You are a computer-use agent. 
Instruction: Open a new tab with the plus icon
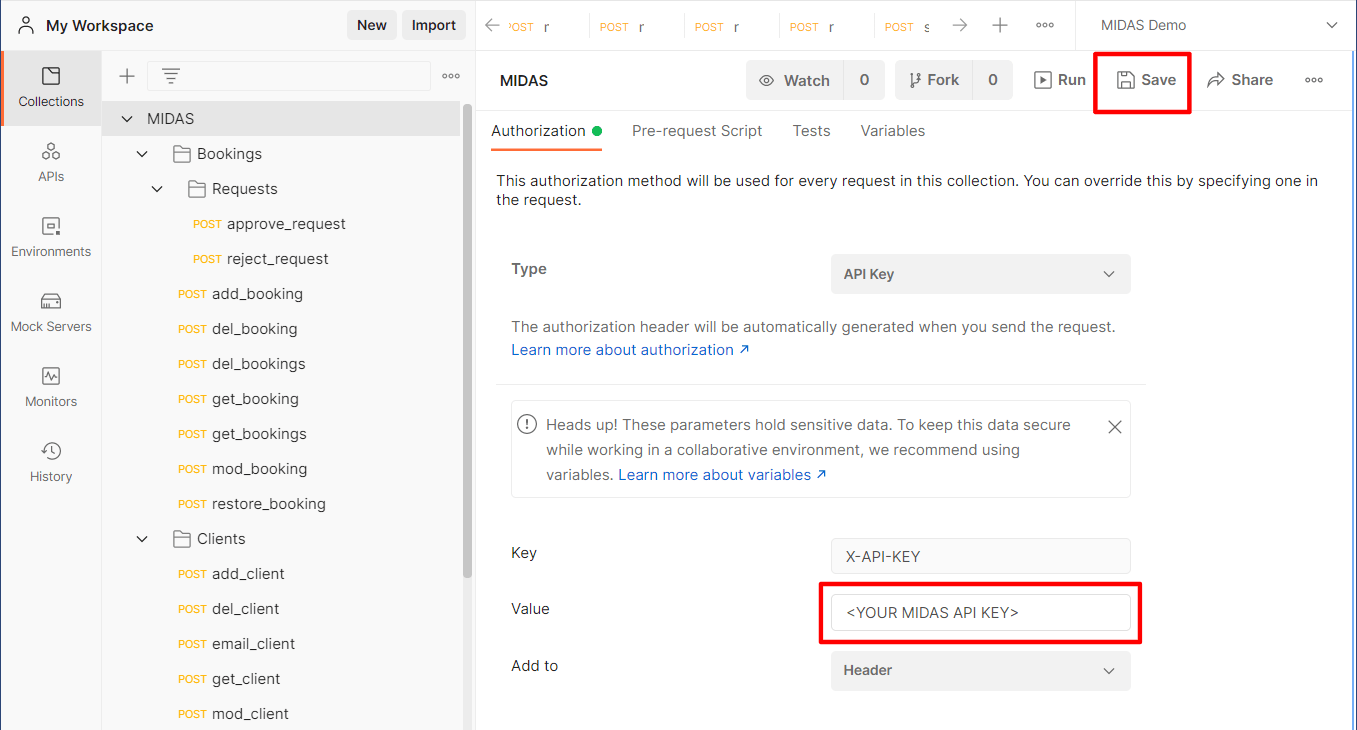(x=1000, y=26)
